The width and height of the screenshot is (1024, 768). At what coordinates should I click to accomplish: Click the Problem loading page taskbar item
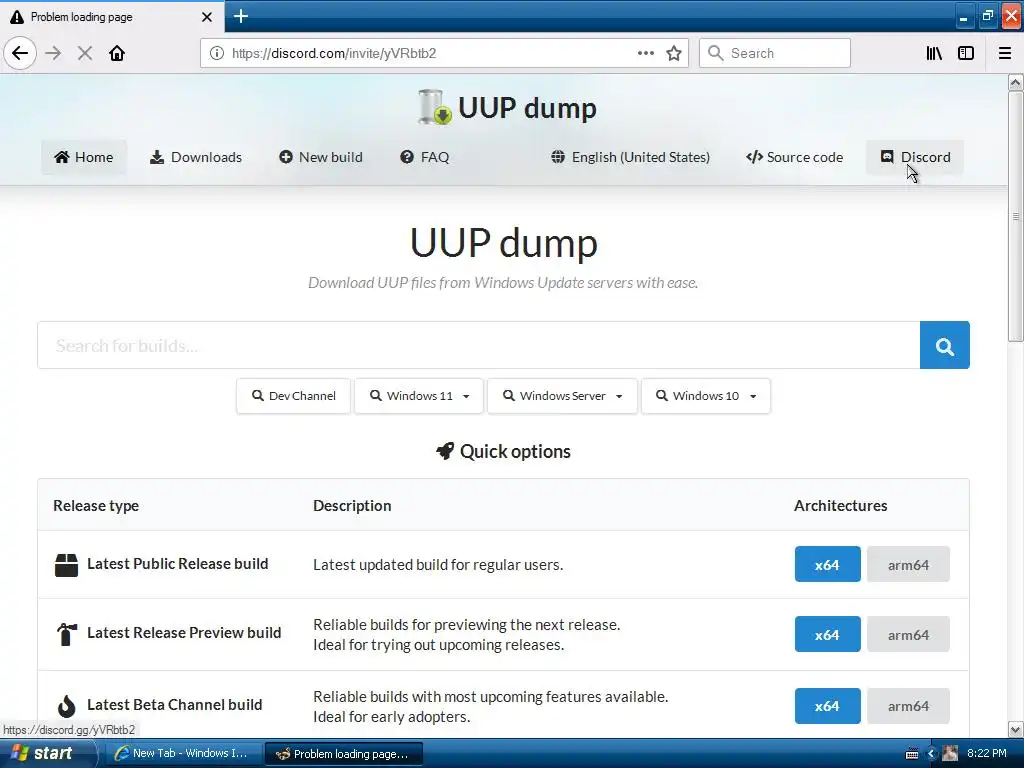pos(344,754)
